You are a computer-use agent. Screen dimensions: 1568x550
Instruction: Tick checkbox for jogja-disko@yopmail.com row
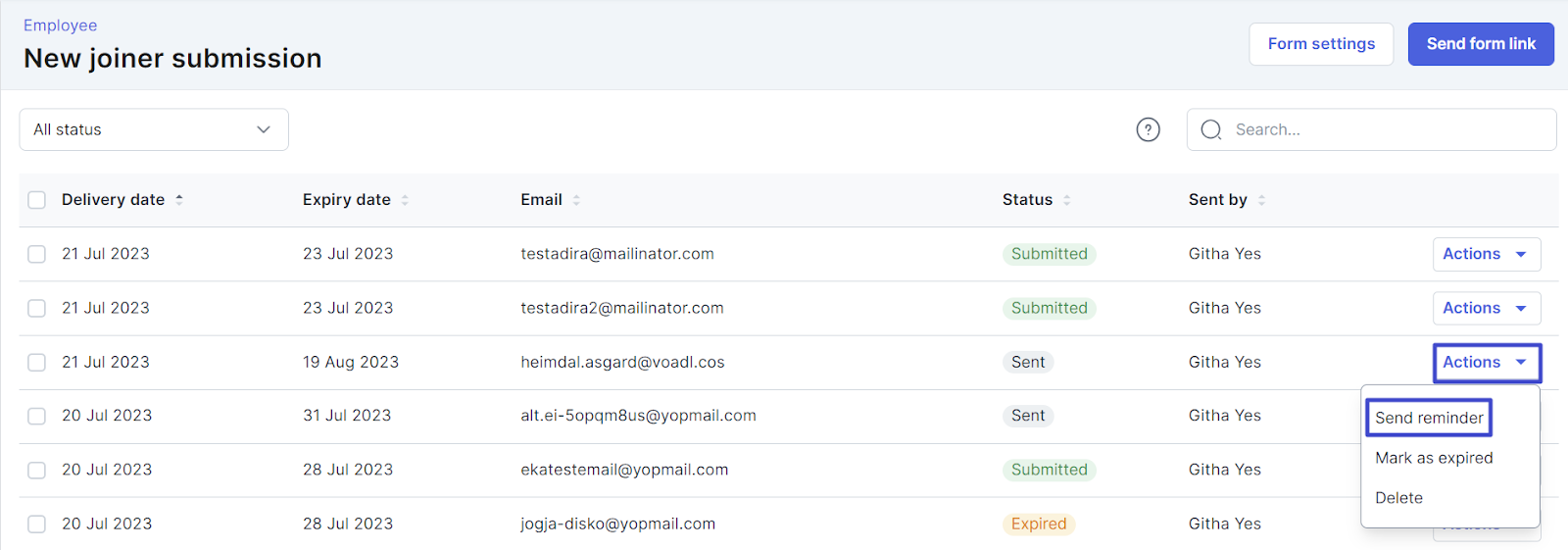(37, 524)
